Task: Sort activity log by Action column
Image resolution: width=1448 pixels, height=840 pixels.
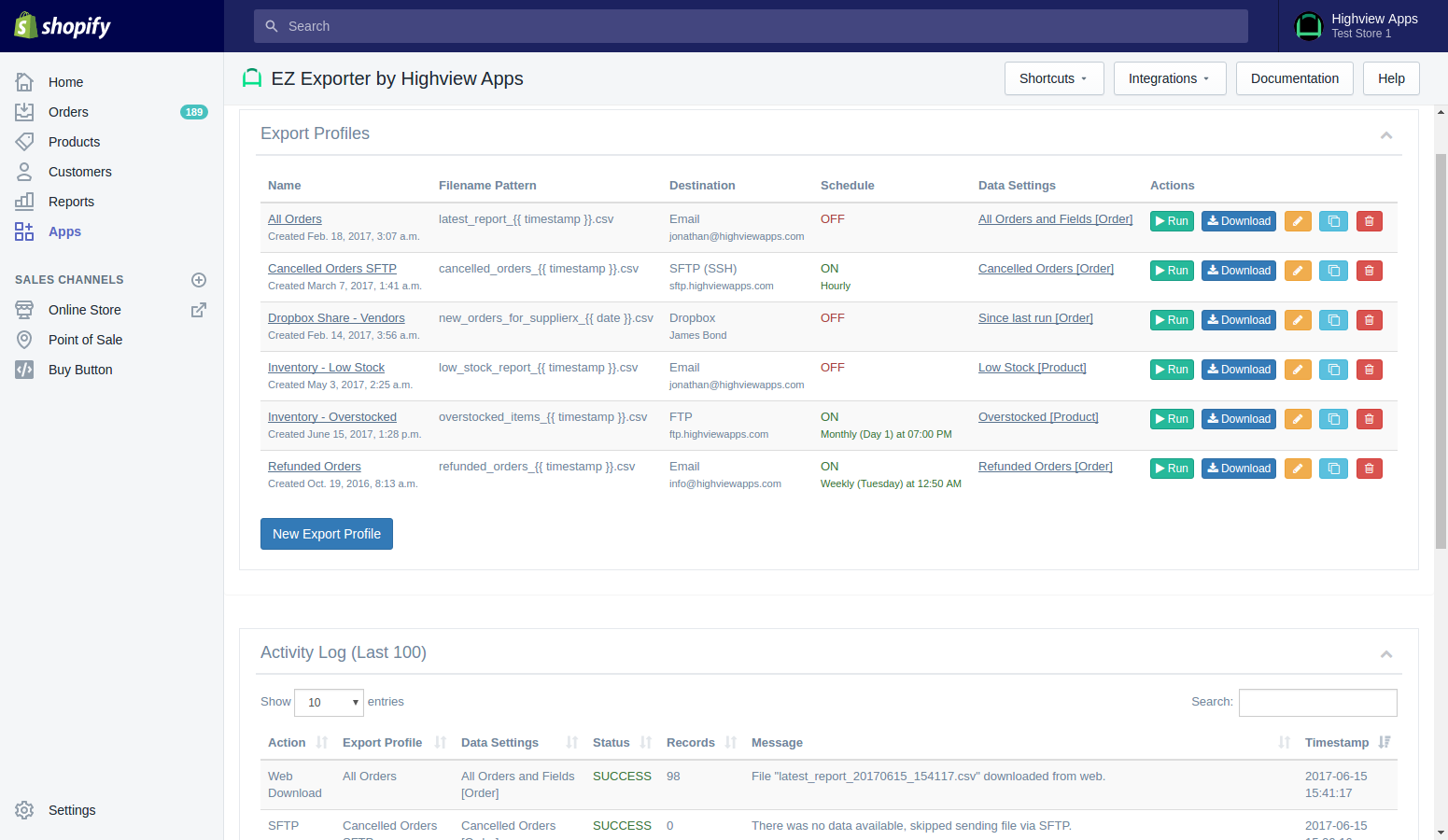Action: pyautogui.click(x=298, y=743)
